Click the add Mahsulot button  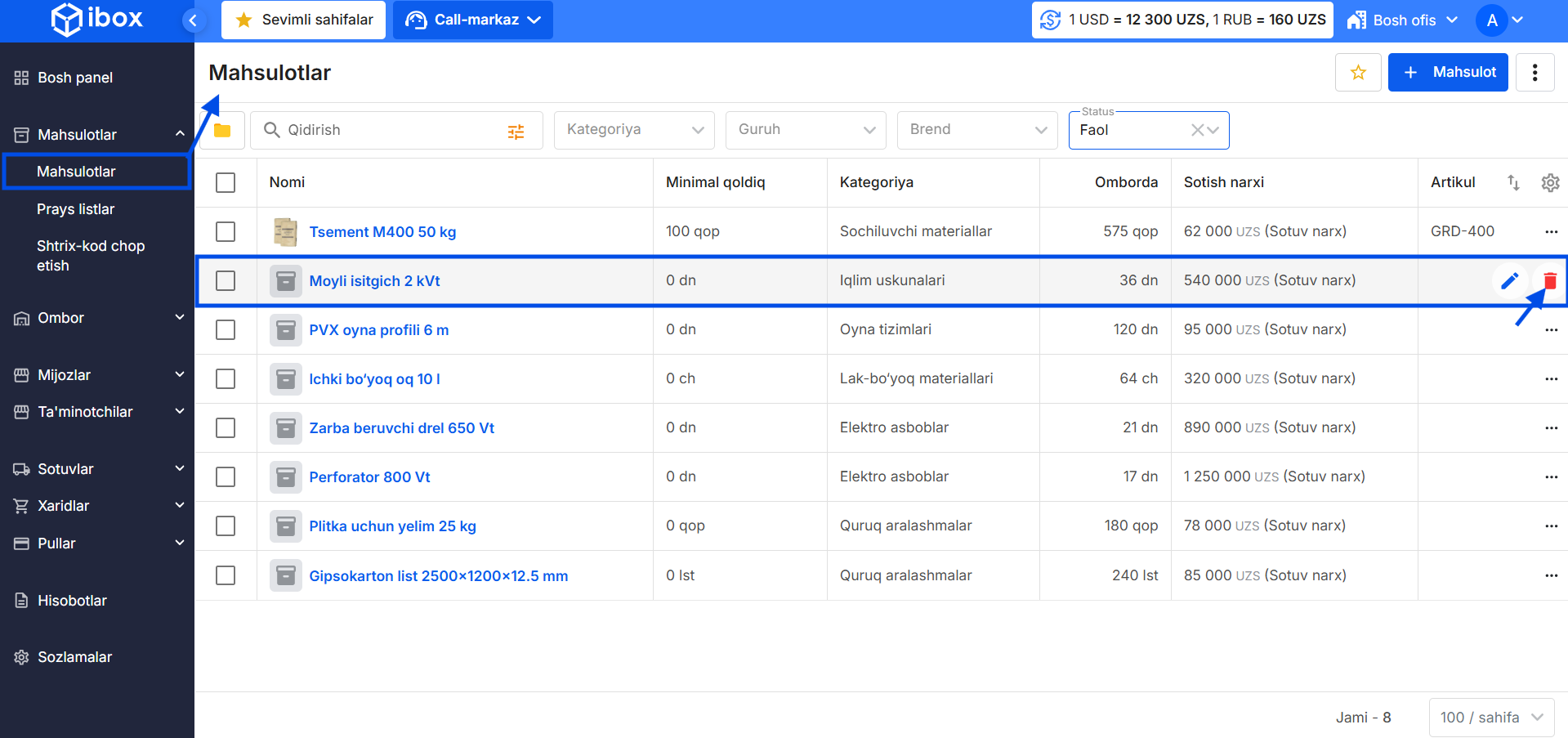tap(1448, 73)
